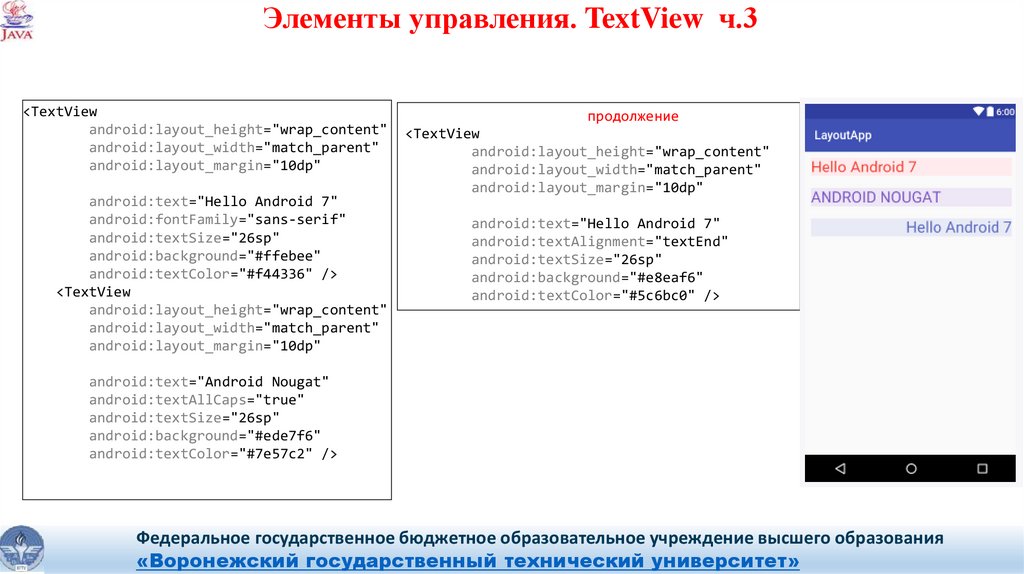Click the battery icon in phone status bar
Viewport: 1024px width, 574px height.
tap(990, 112)
